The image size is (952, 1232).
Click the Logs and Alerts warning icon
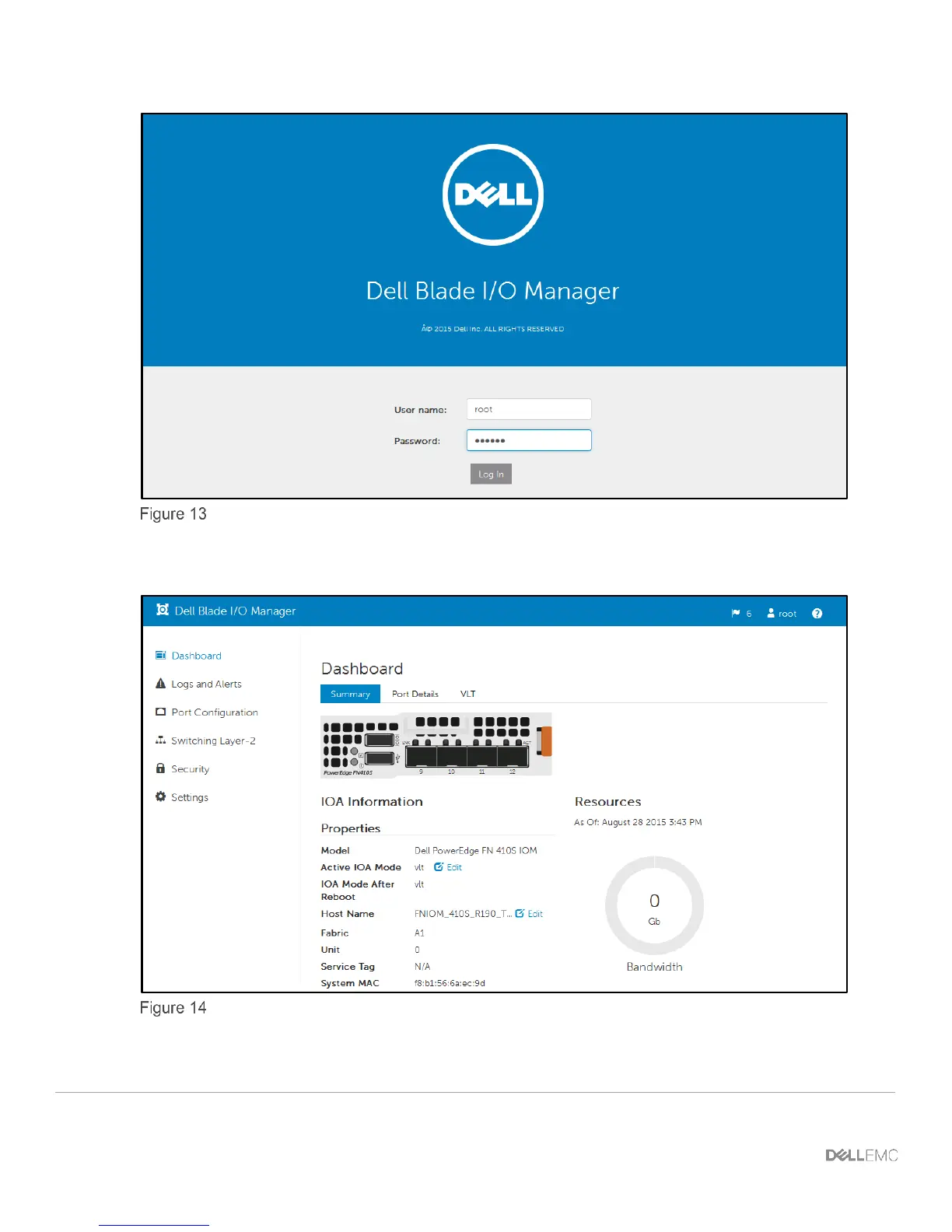[160, 683]
